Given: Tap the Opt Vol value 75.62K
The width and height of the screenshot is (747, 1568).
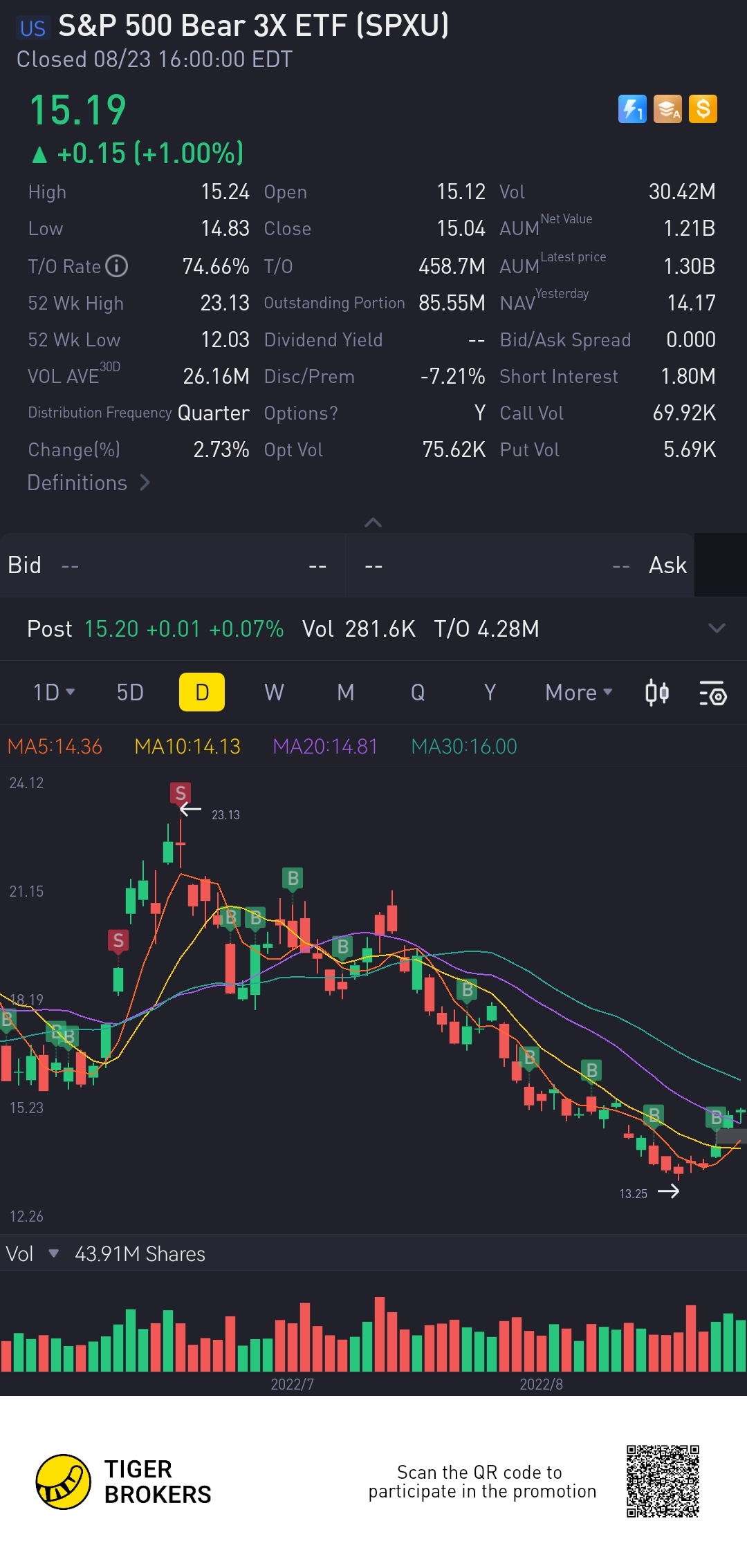Looking at the screenshot, I should (454, 449).
